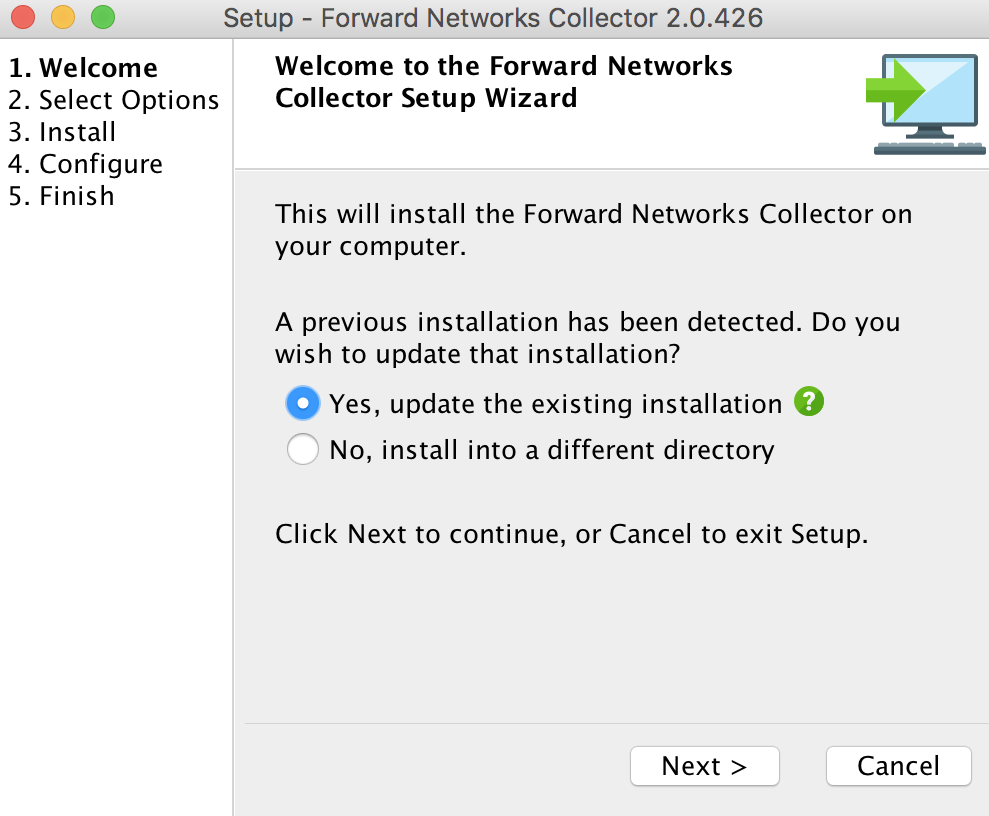Image resolution: width=989 pixels, height=816 pixels.
Task: Click the Install step in the sidebar
Action: point(63,132)
